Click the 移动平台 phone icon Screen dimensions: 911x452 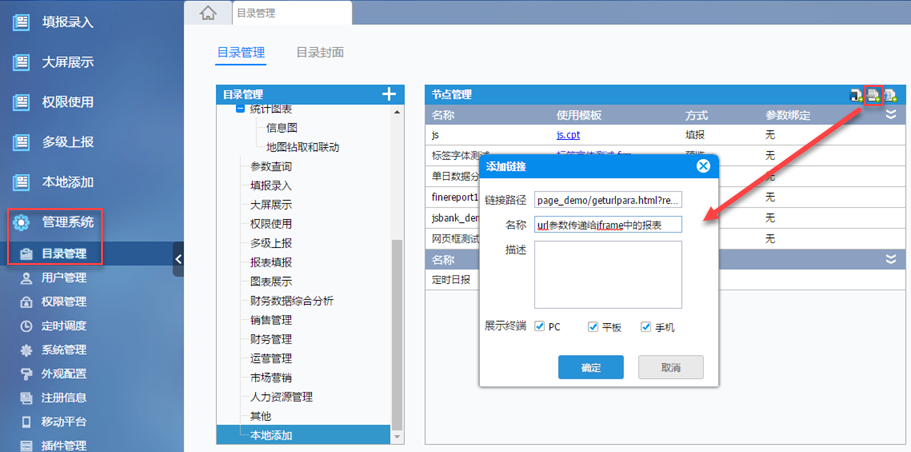click(x=26, y=422)
